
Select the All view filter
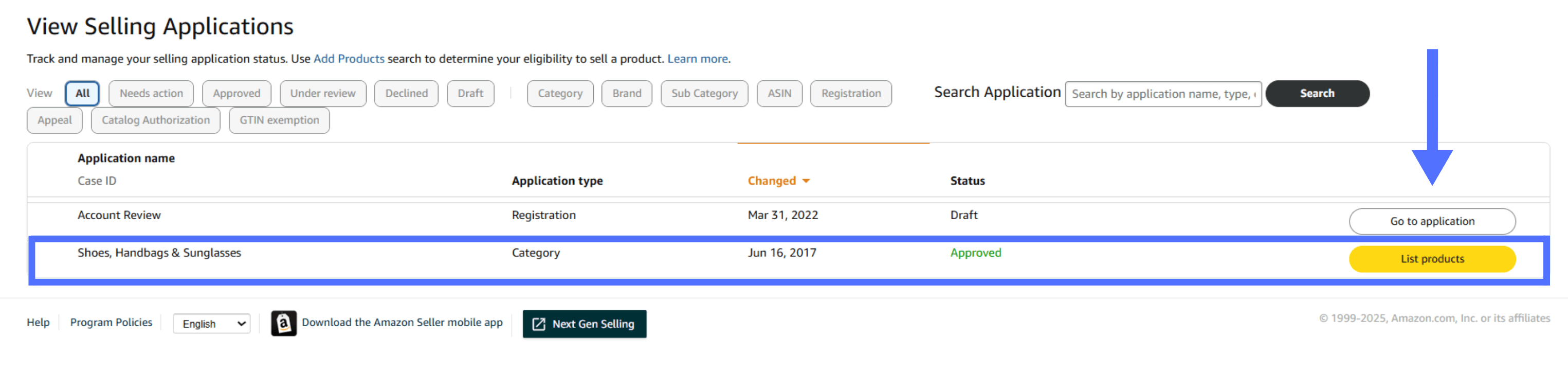point(82,94)
